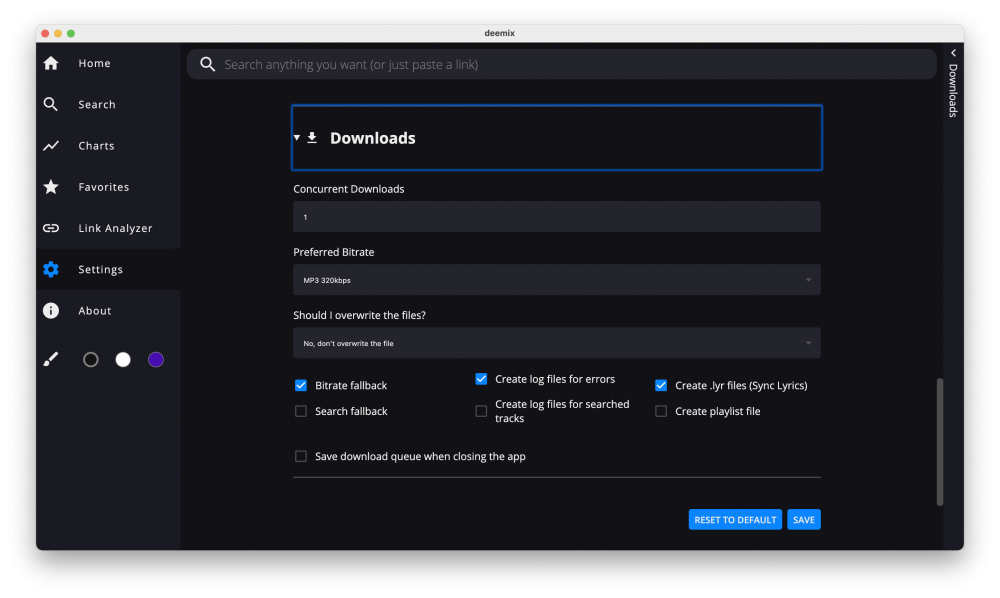
Task: Enable the Search fallback checkbox
Action: click(301, 411)
